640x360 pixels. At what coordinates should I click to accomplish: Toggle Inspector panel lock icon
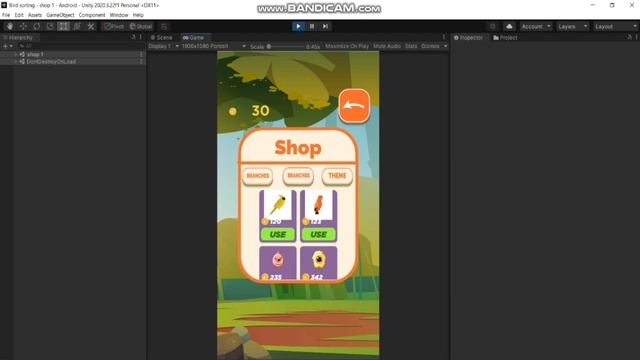click(x=629, y=37)
